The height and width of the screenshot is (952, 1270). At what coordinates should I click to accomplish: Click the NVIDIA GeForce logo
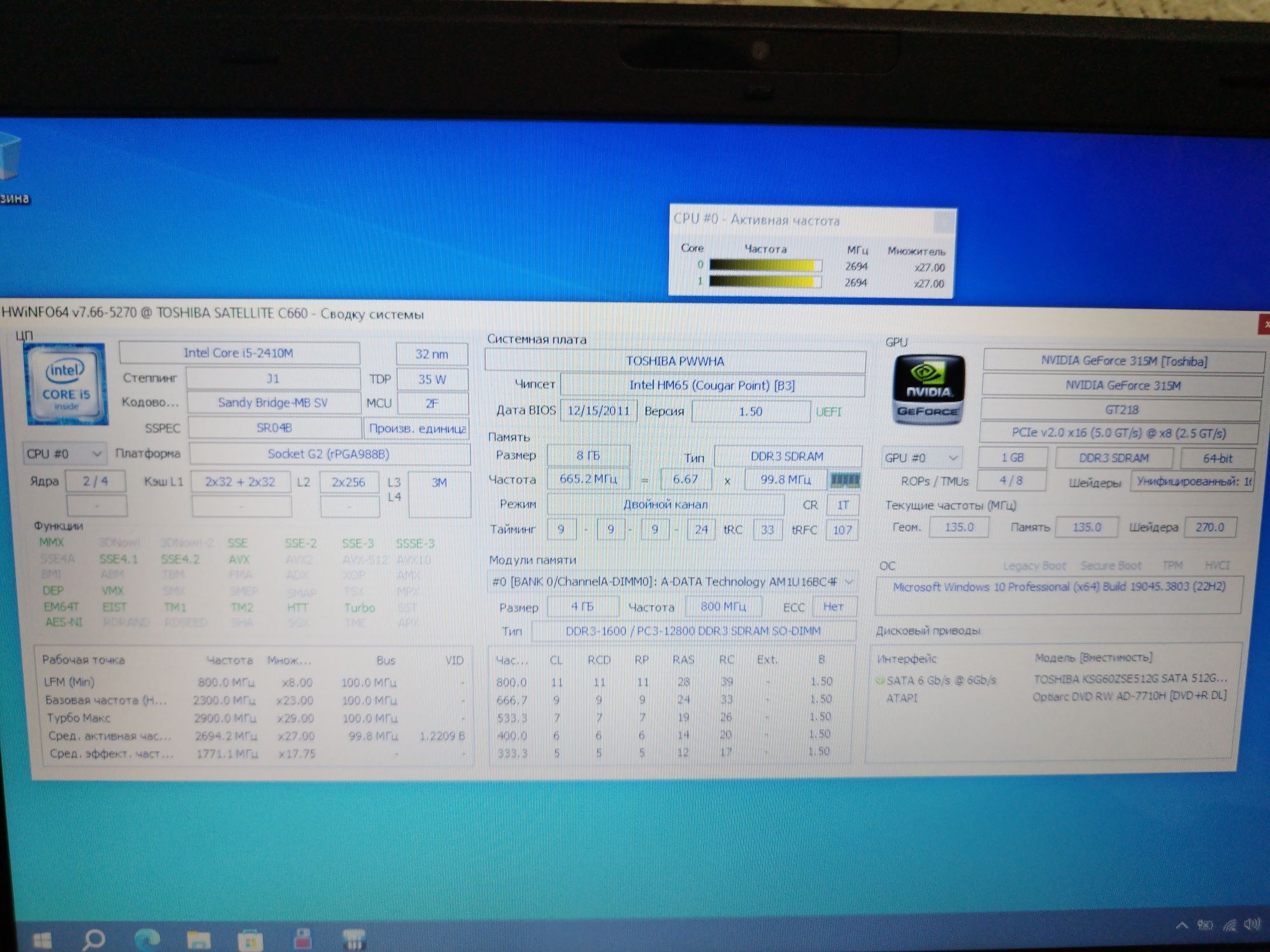pos(928,389)
